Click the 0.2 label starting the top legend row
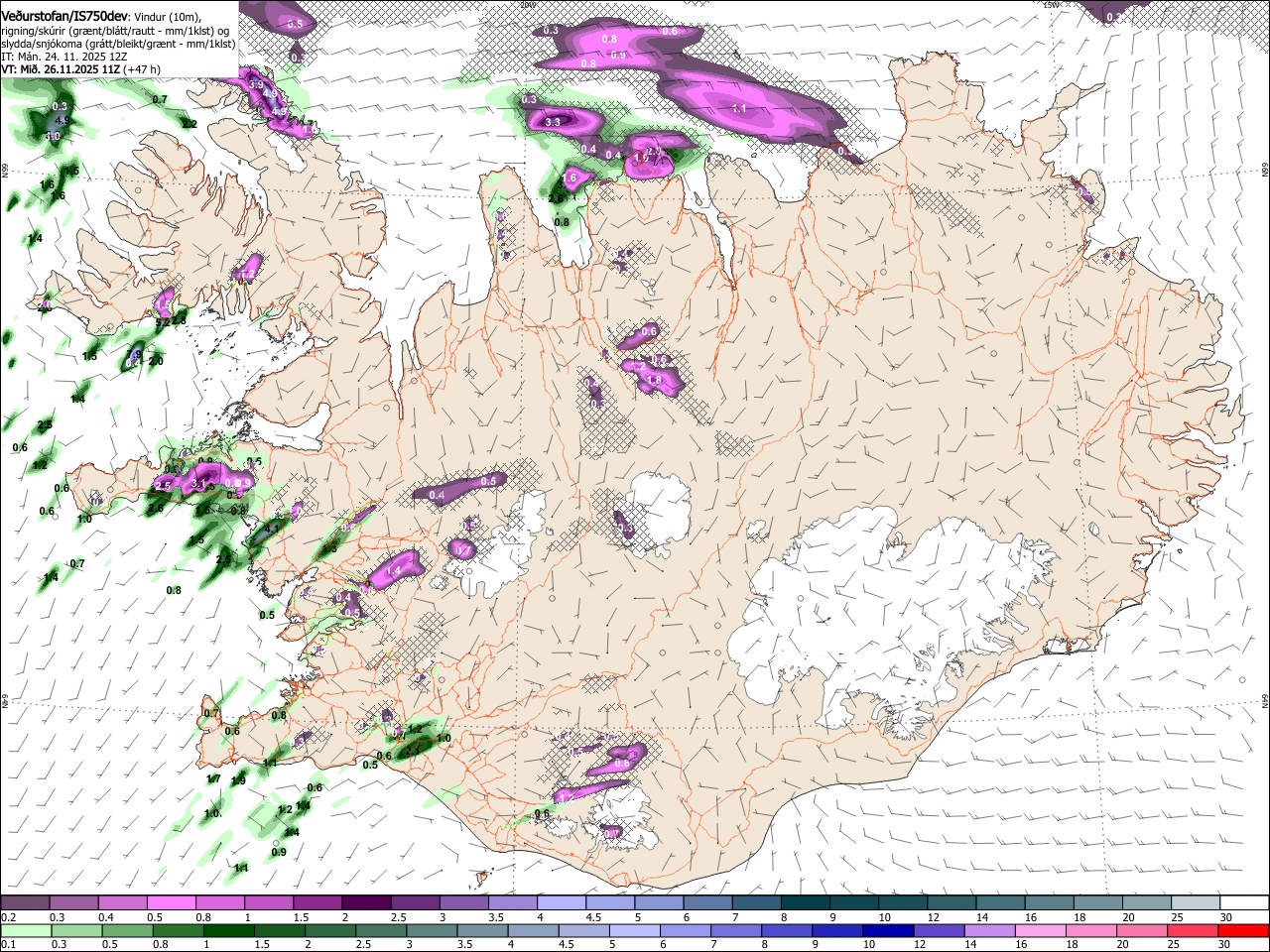This screenshot has width=1270, height=952. pyautogui.click(x=9, y=917)
